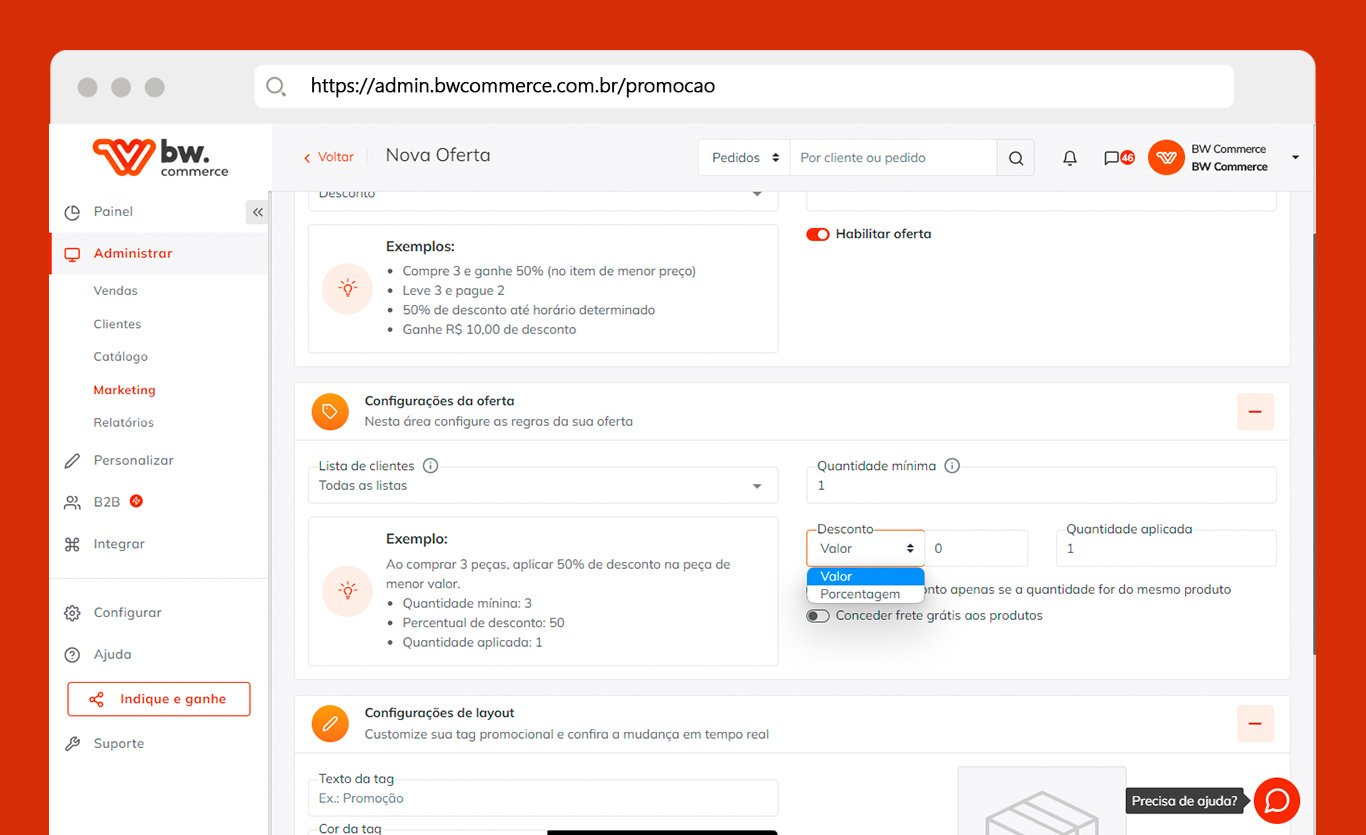Click the Ajuda question mark icon

tap(72, 655)
